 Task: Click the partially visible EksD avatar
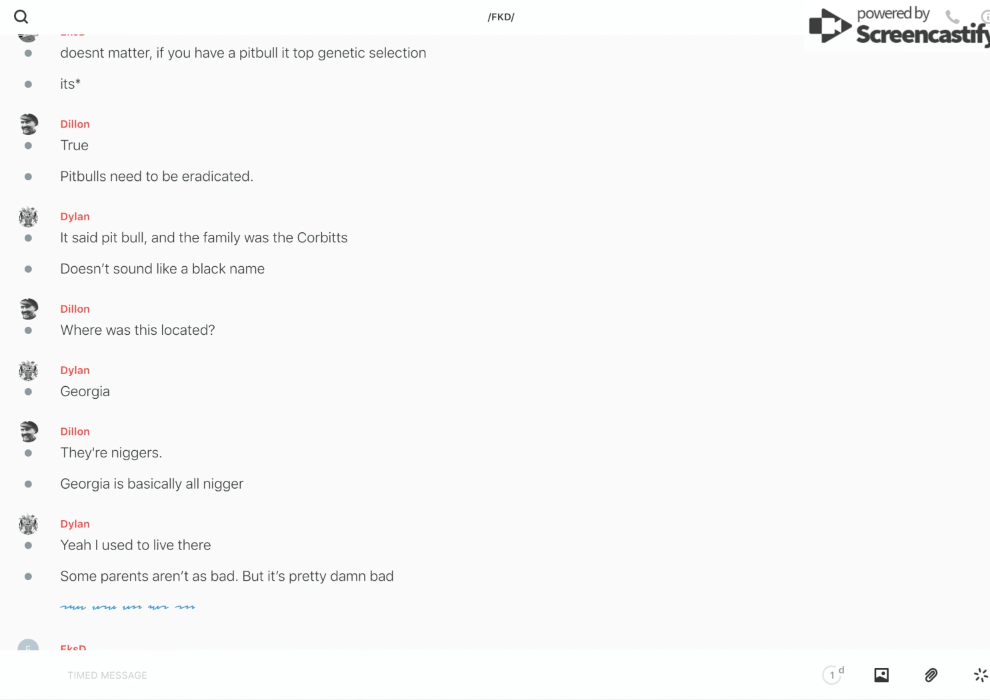point(29,646)
